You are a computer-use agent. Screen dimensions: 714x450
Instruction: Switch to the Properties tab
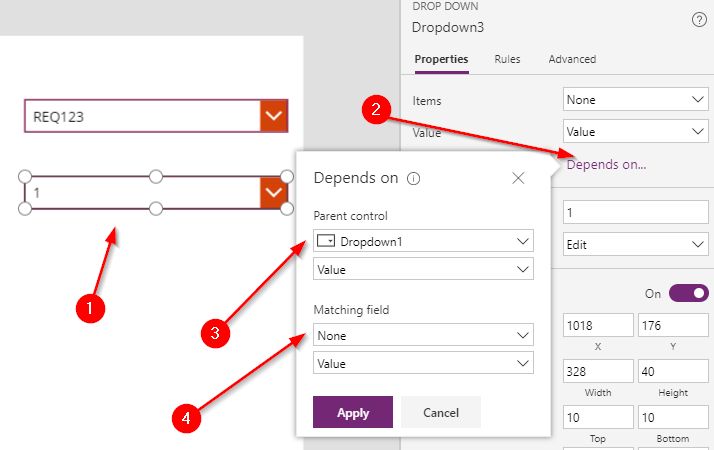(x=441, y=59)
